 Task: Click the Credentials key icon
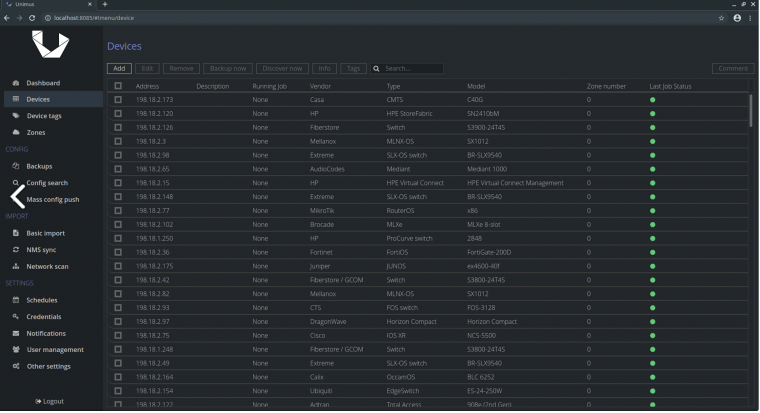(16, 317)
